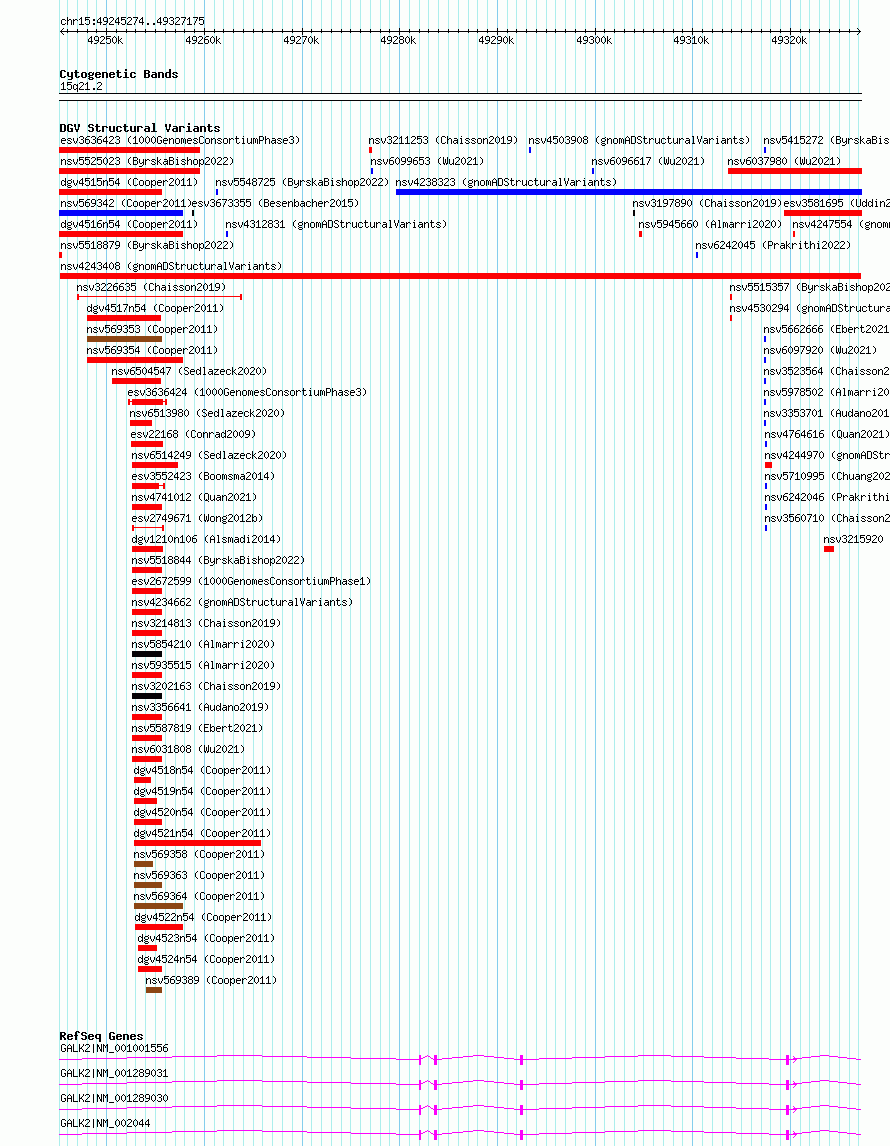The width and height of the screenshot is (890, 1146).
Task: Click the black nsv3202163 variant bar
Action: (147, 697)
